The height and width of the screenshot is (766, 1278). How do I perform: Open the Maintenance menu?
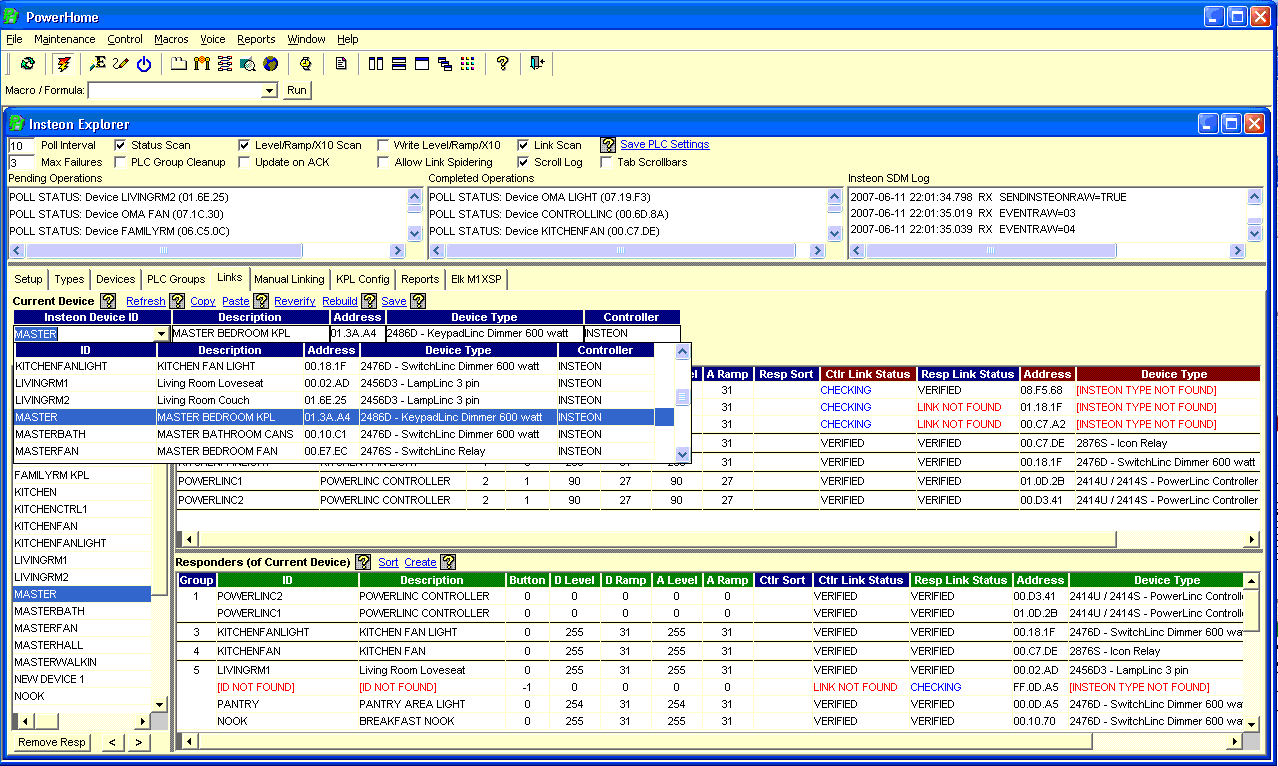[65, 39]
